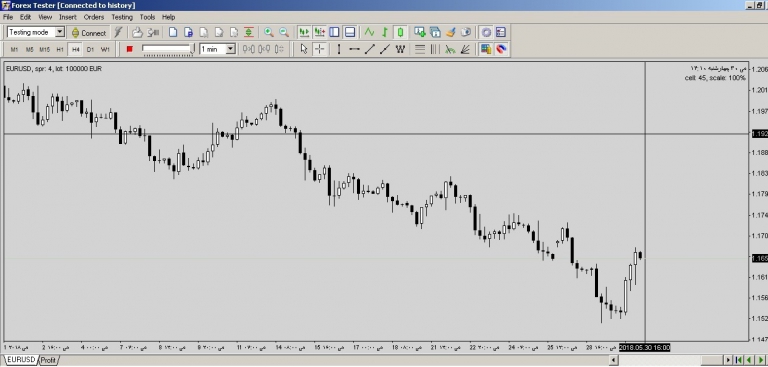768x367 pixels.
Task: Select the crosshair cursor tool
Action: tap(319, 49)
